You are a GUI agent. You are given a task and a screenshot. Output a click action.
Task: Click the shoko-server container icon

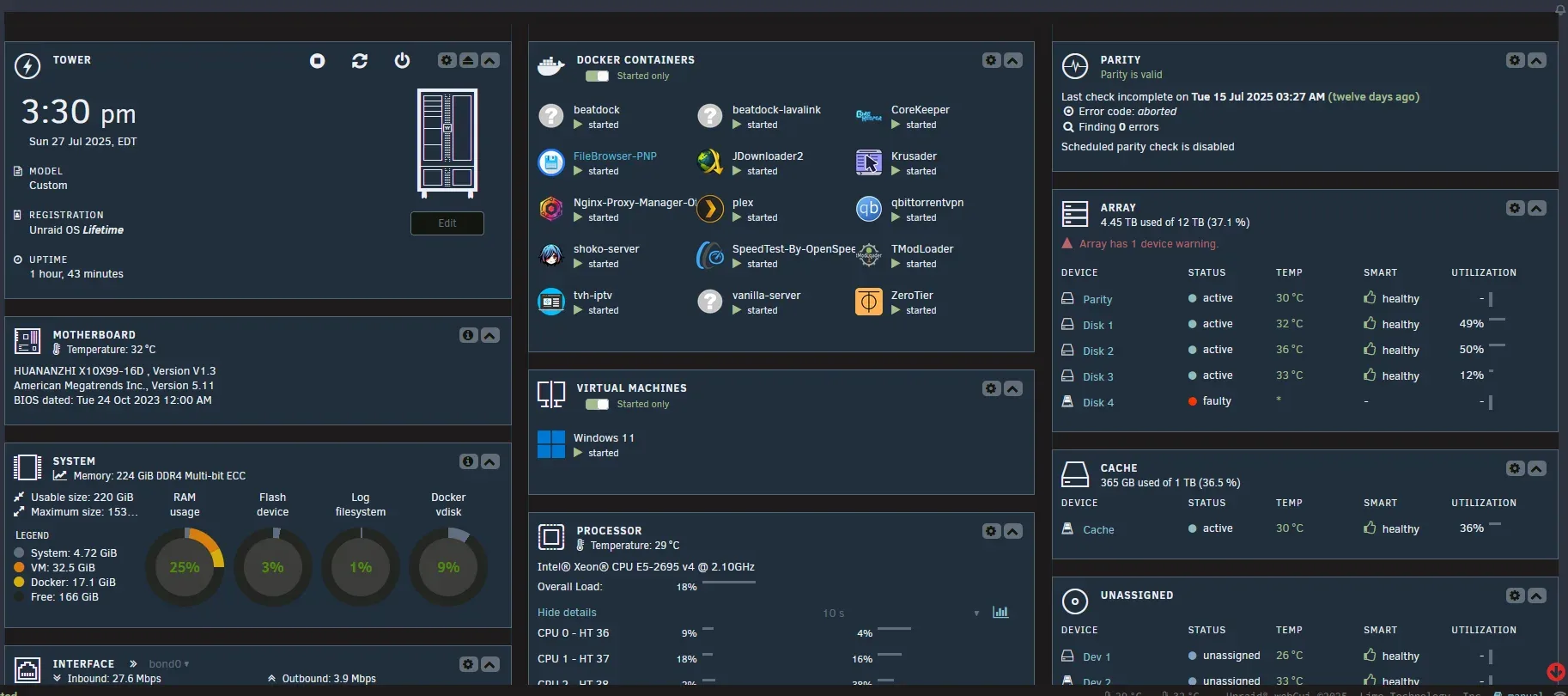pos(551,255)
